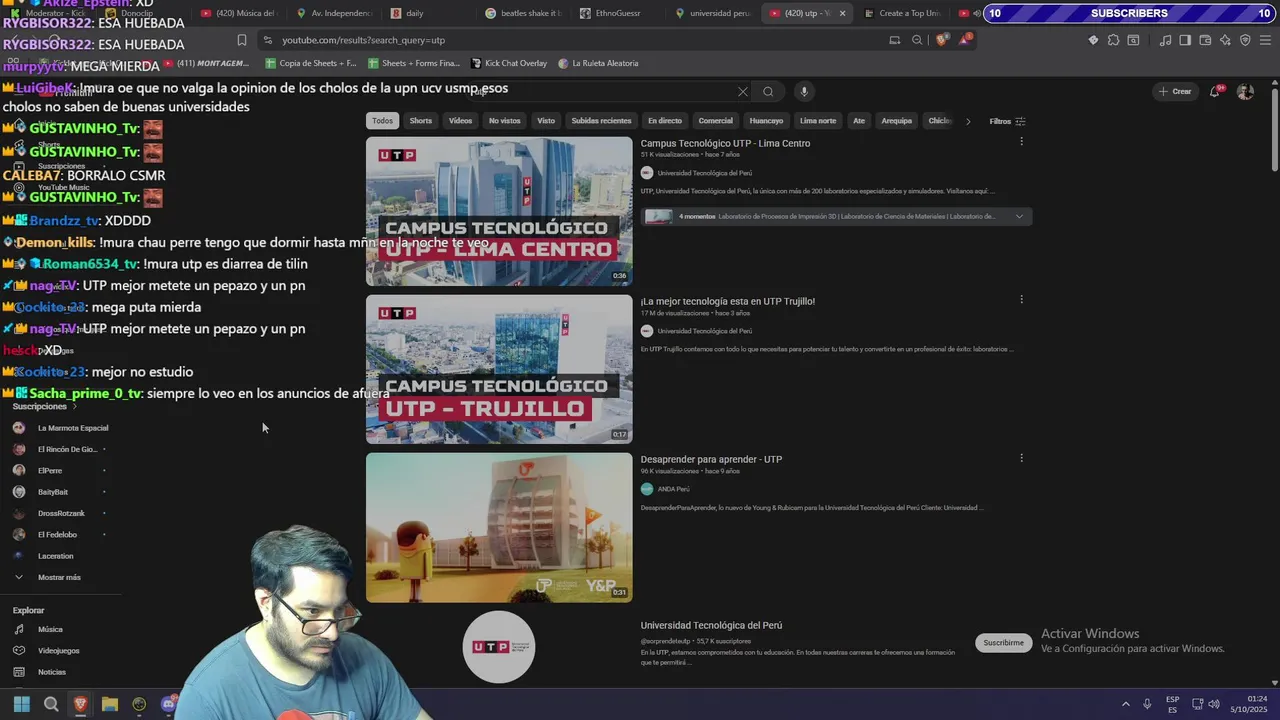Open Música in Explorar
Screen dimensions: 1280x720
click(50, 630)
